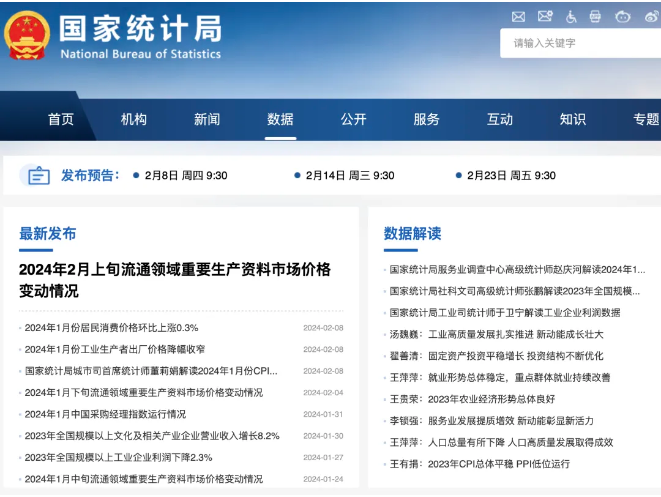Open the accessibility wheelchair icon
The image size is (661, 497).
click(571, 17)
